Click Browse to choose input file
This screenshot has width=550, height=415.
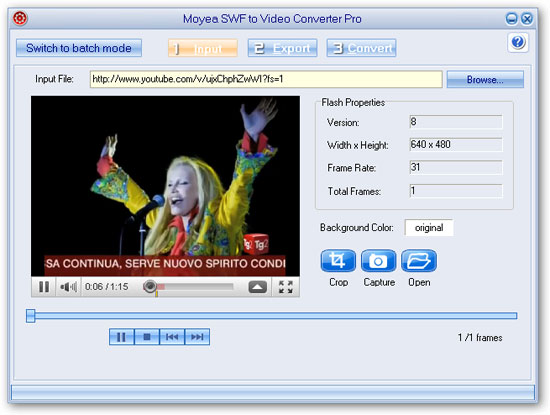pyautogui.click(x=485, y=80)
